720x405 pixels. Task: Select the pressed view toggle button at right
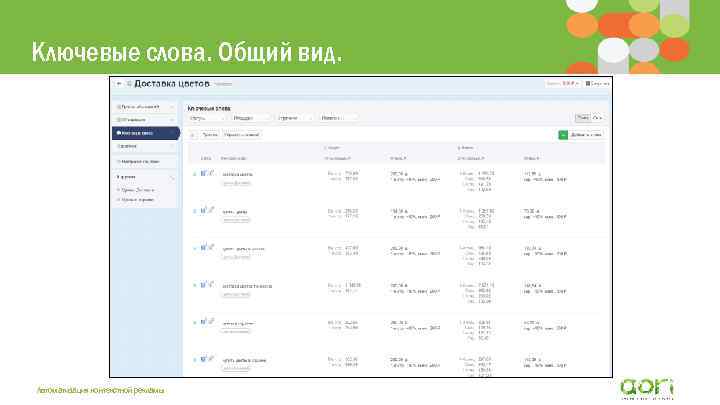pos(583,118)
